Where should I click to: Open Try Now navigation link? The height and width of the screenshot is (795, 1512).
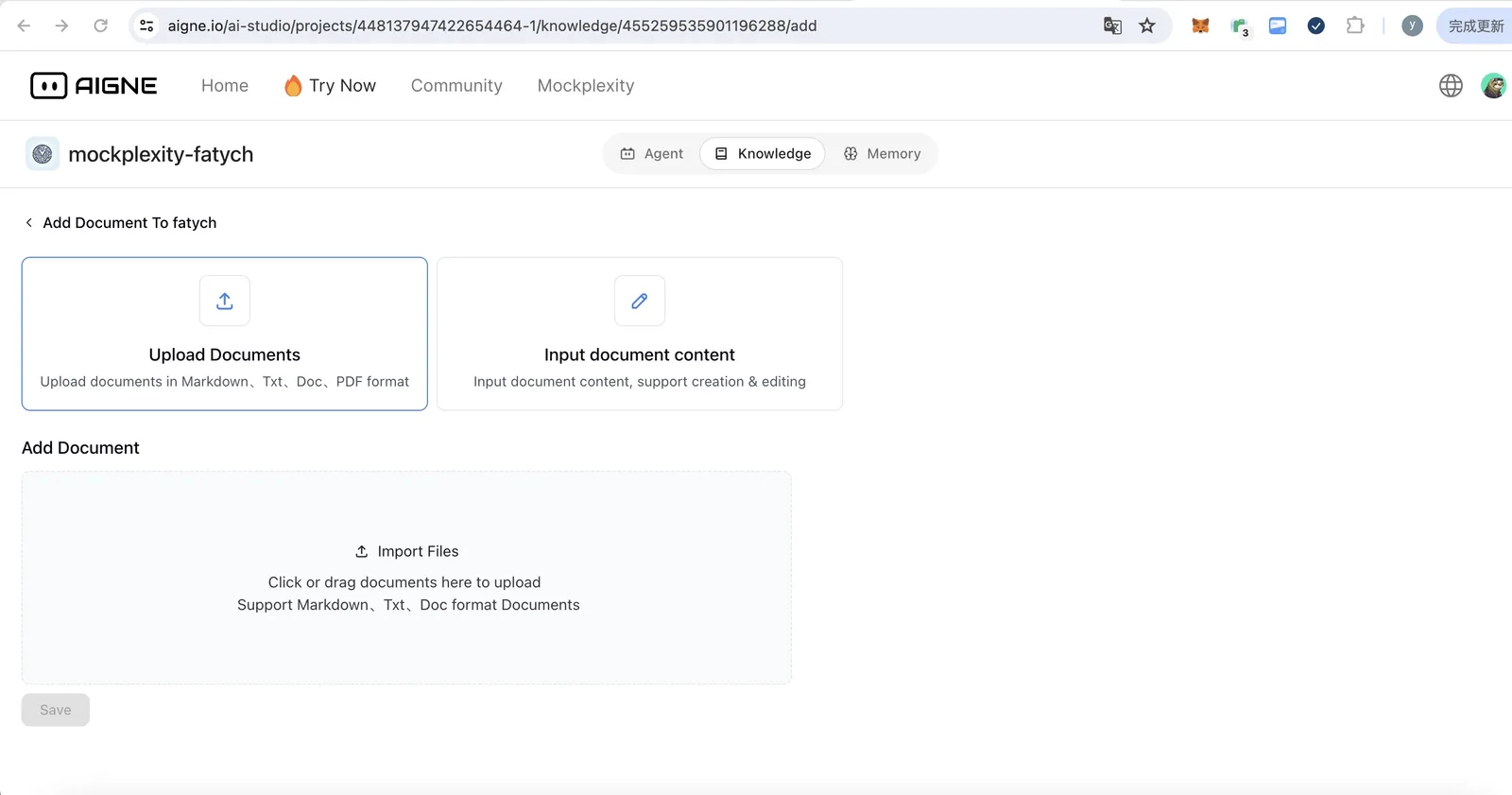point(330,86)
